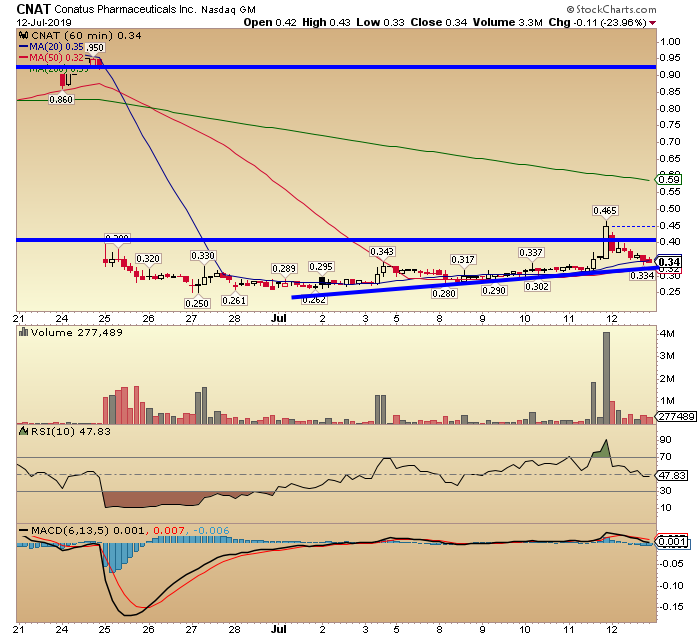Screen dimensions: 700x639
Task: Click the bold 0.34 last price tag
Action: [x=669, y=262]
